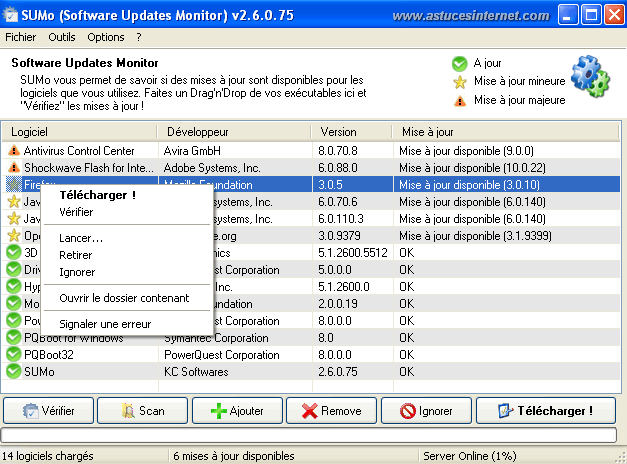Screen dimensions: 627x464
Task: Click 'Mise à jour disponible (10.0.22)' cell
Action: [472, 168]
